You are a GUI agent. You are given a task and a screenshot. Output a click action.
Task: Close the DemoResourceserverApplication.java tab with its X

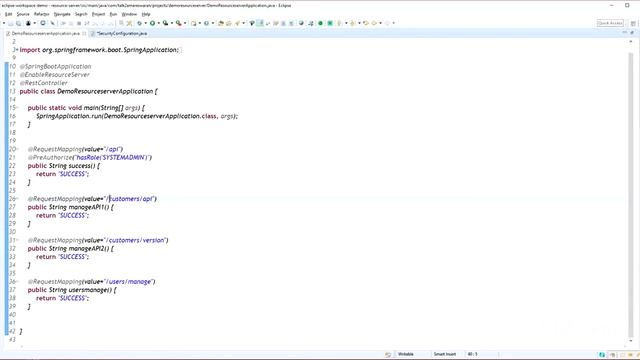[x=84, y=33]
